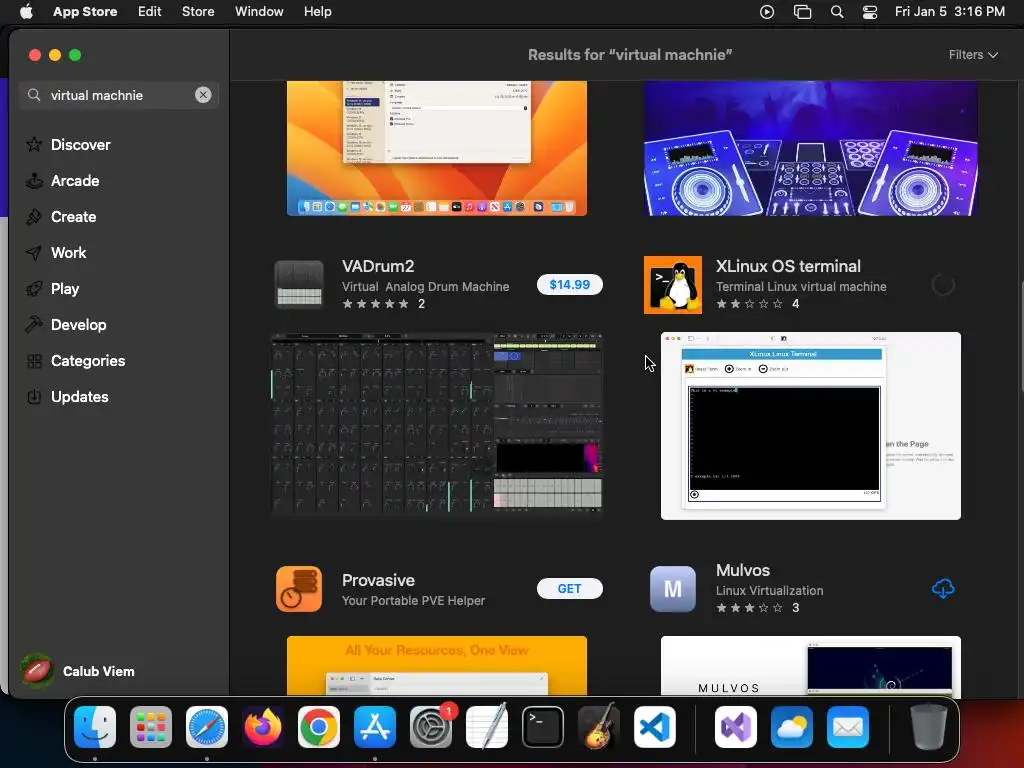The width and height of the screenshot is (1024, 768).
Task: Launch Google Chrome from the dock
Action: tap(319, 727)
